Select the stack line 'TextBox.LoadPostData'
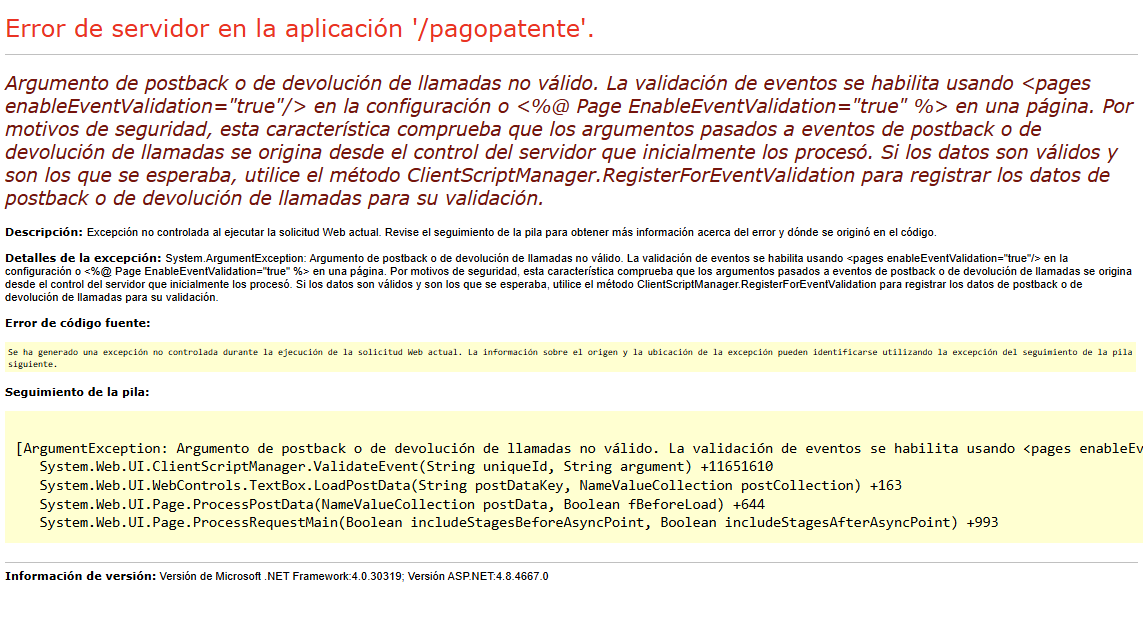 pyautogui.click(x=470, y=486)
